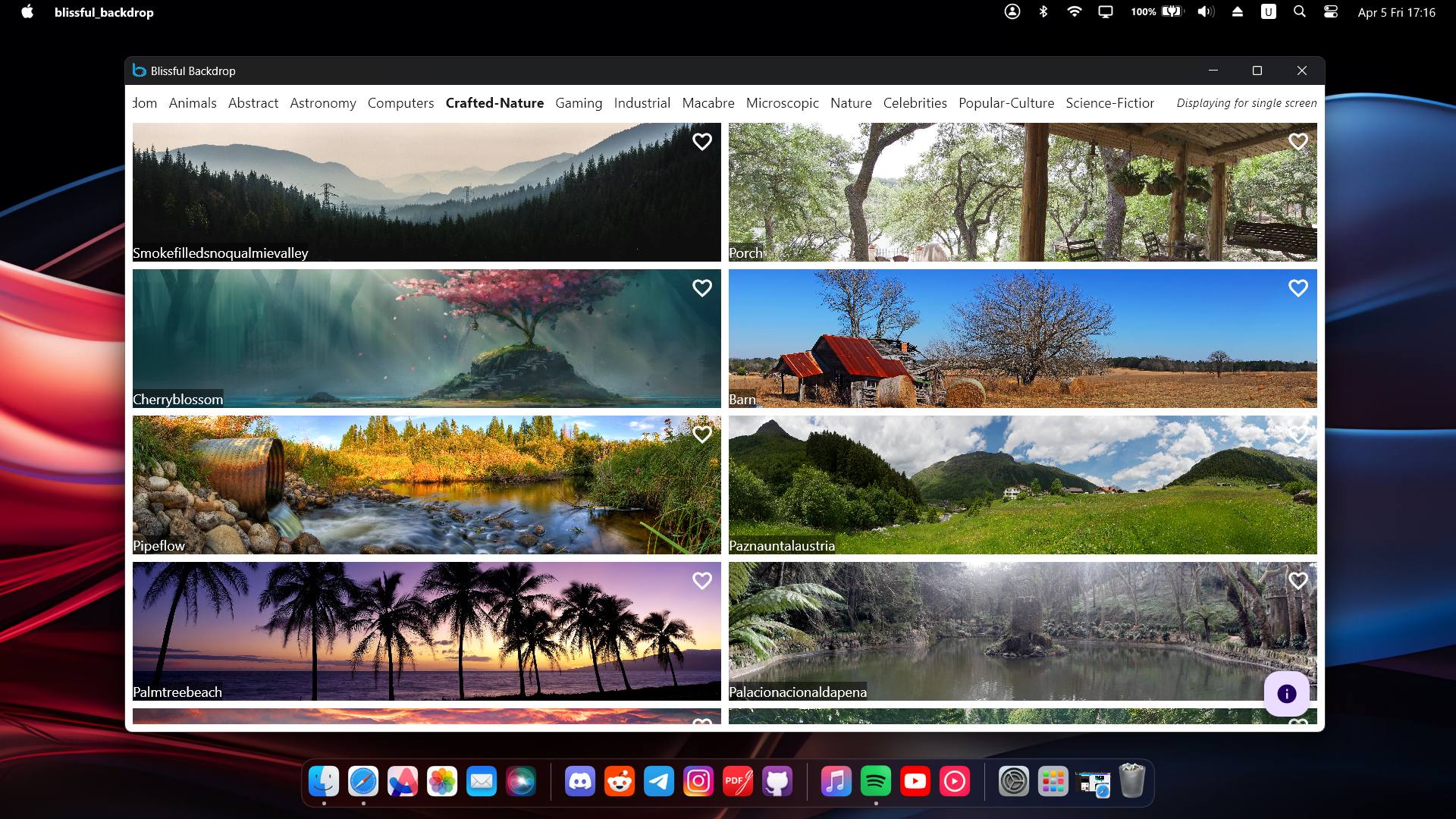
Task: Click the Gaming category tab
Action: 578,103
